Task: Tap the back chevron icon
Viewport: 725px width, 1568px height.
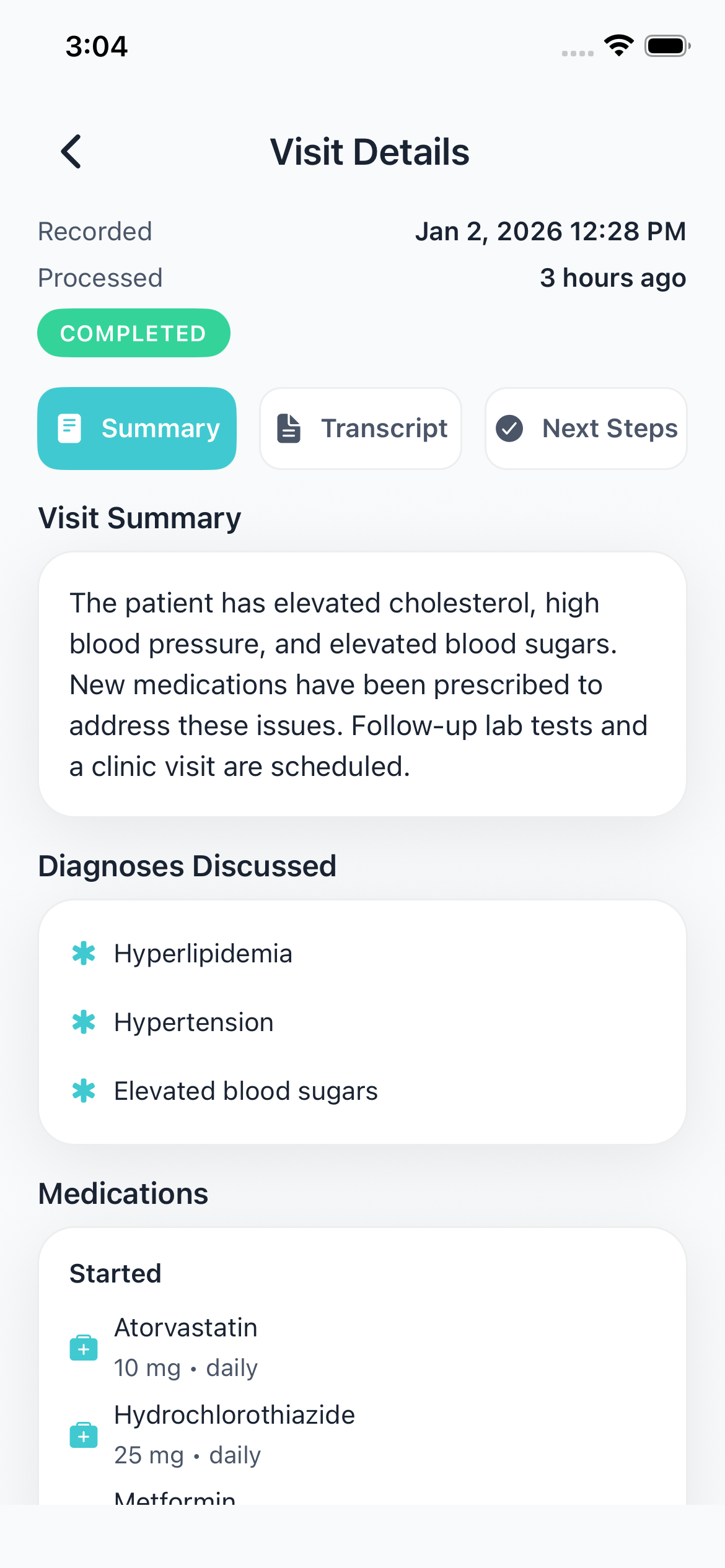Action: 71,152
